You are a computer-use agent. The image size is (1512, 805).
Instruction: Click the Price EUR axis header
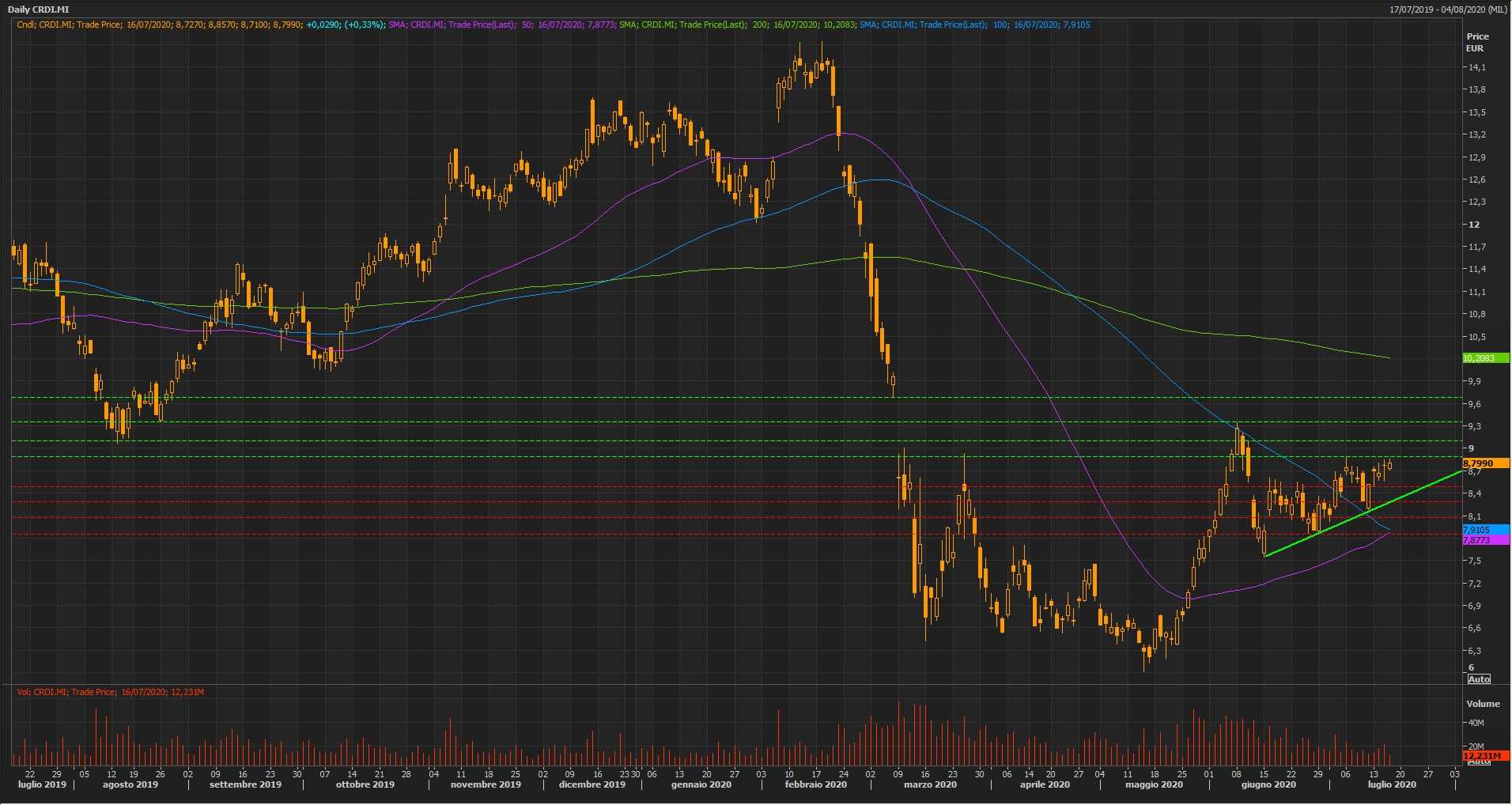point(1476,42)
